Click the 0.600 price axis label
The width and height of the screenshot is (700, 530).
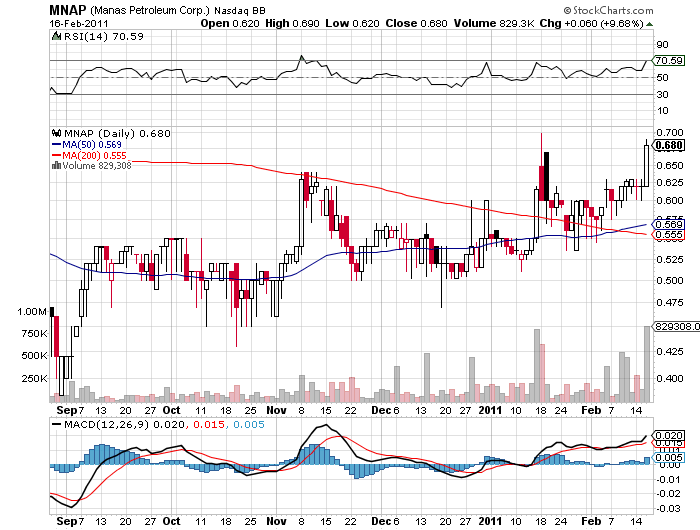click(670, 200)
